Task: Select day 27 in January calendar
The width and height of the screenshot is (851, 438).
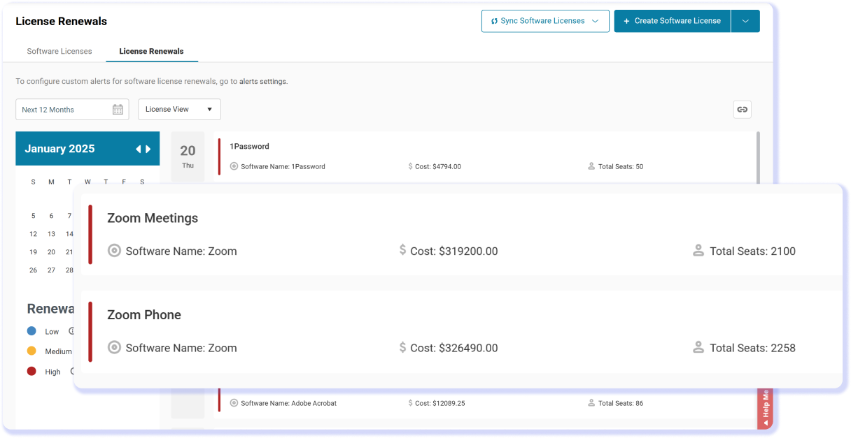Action: pyautogui.click(x=51, y=270)
